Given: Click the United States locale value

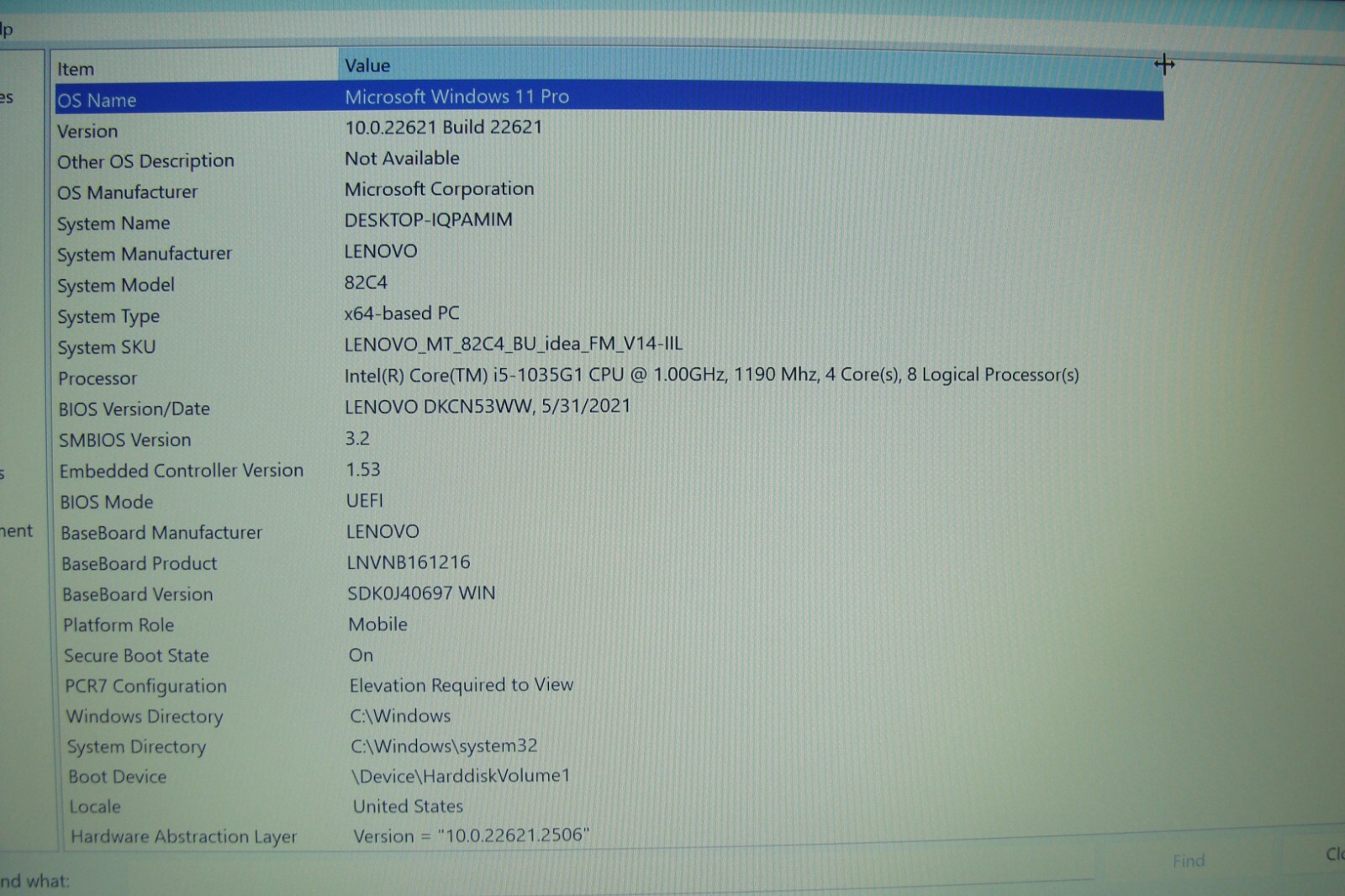Looking at the screenshot, I should click(x=409, y=806).
